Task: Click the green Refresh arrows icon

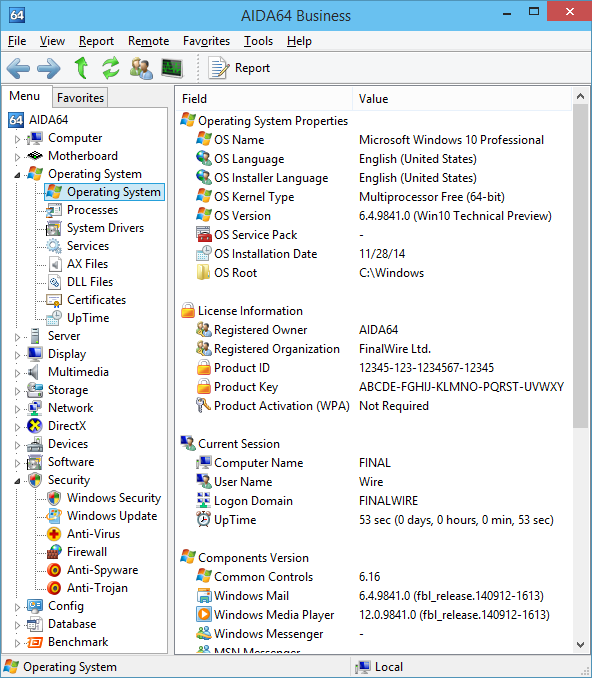Action: click(x=111, y=68)
